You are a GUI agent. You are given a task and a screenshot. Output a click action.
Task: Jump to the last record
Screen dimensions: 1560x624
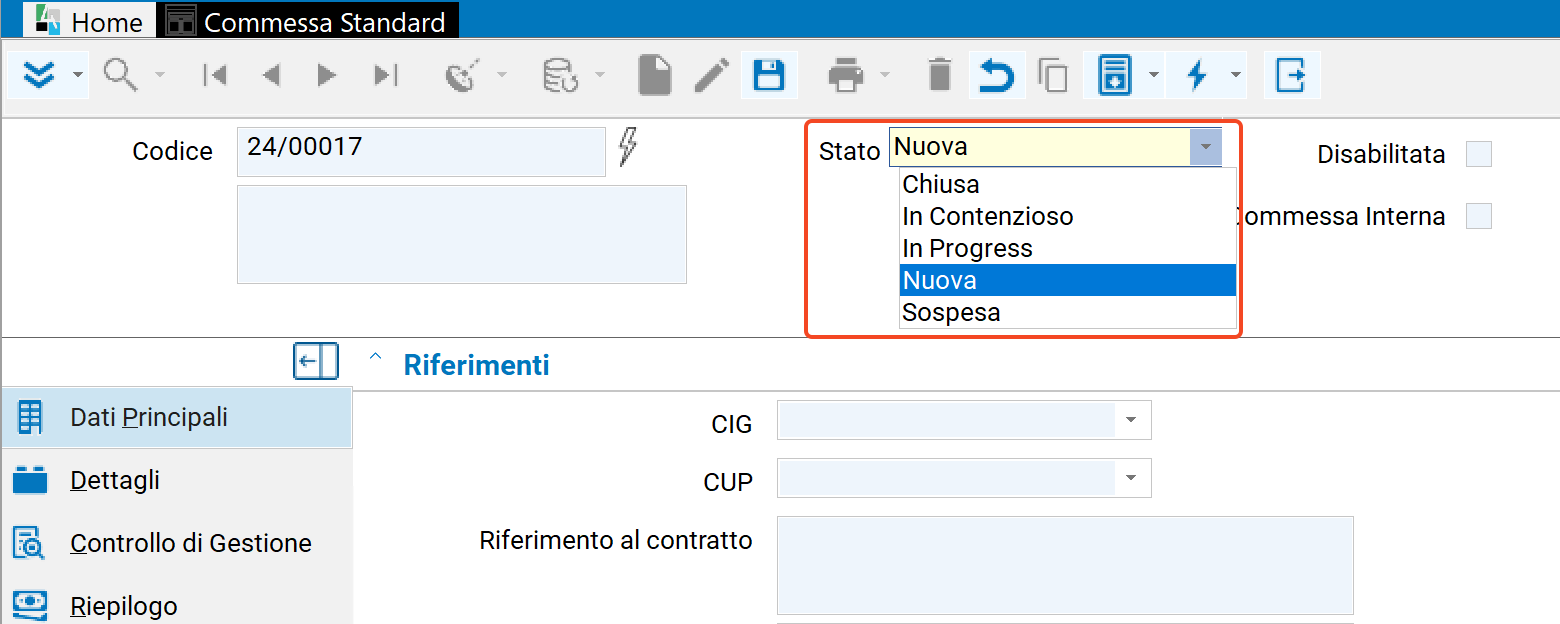coord(386,75)
